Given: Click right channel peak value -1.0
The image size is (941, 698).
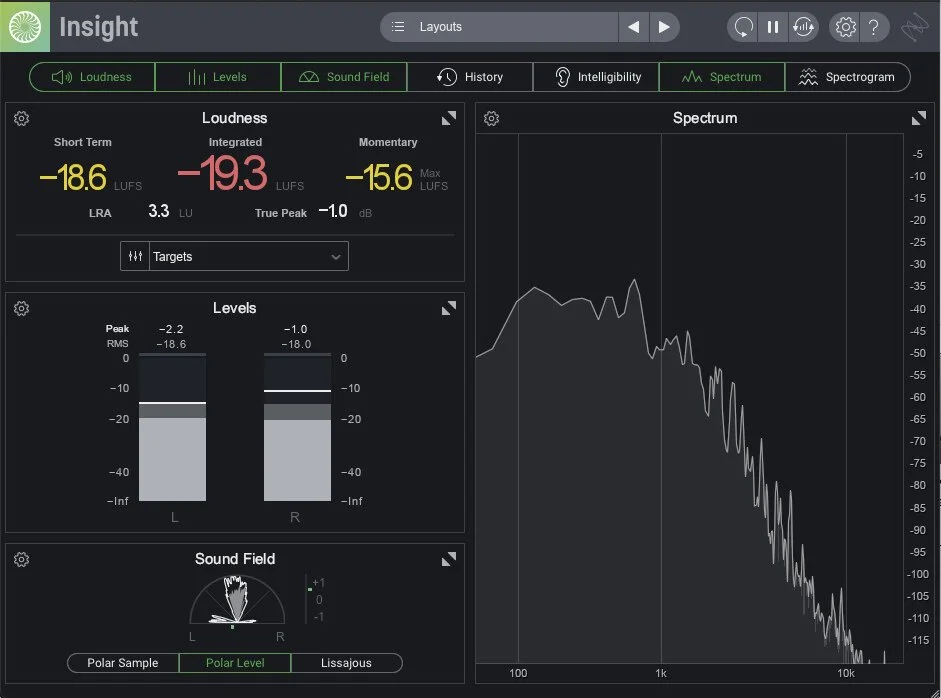Looking at the screenshot, I should [x=295, y=329].
